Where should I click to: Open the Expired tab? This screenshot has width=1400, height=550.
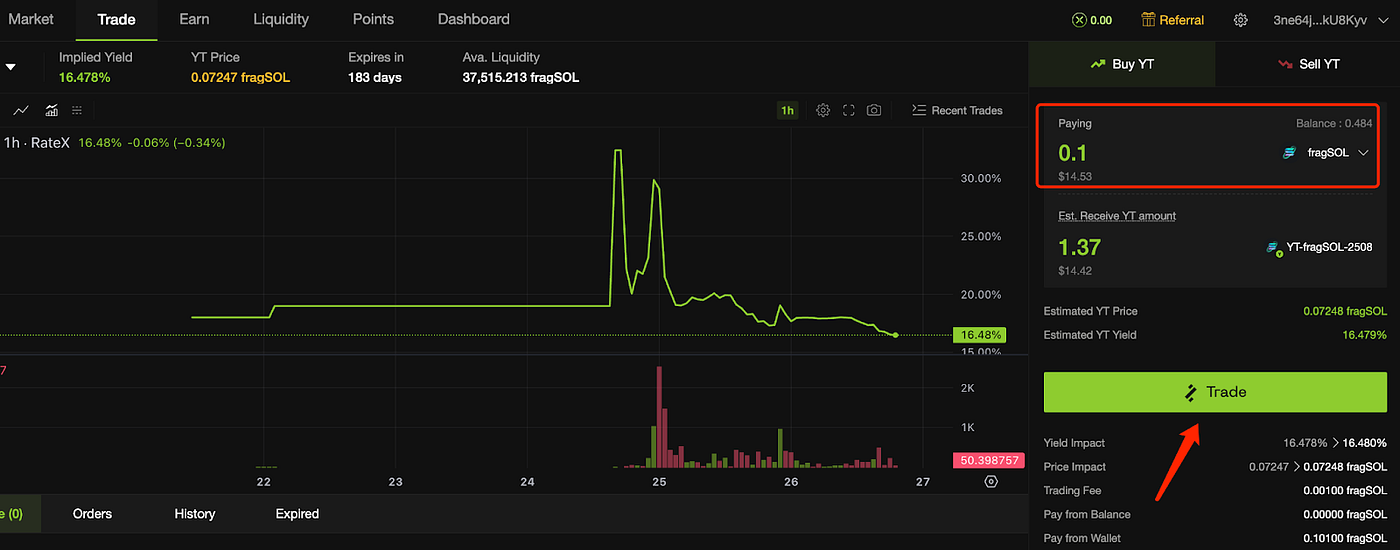coord(297,513)
